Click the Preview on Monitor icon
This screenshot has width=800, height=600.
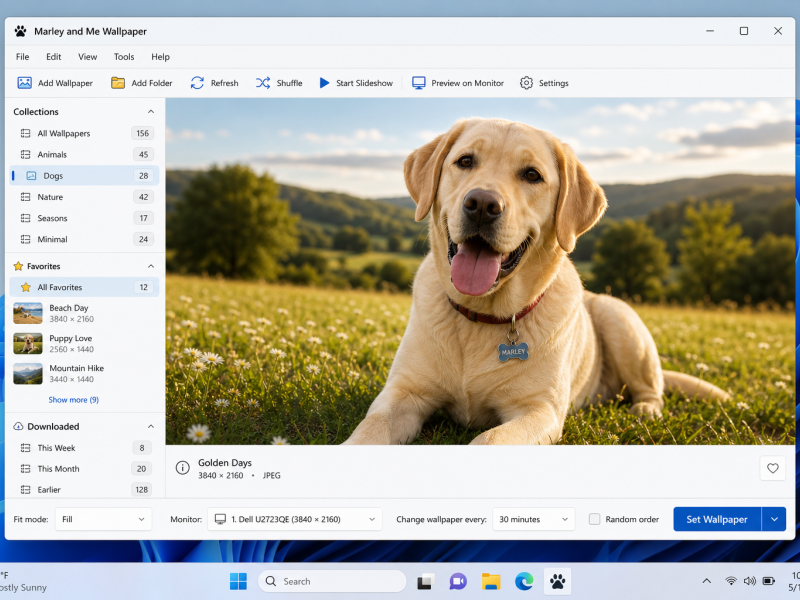coord(418,83)
